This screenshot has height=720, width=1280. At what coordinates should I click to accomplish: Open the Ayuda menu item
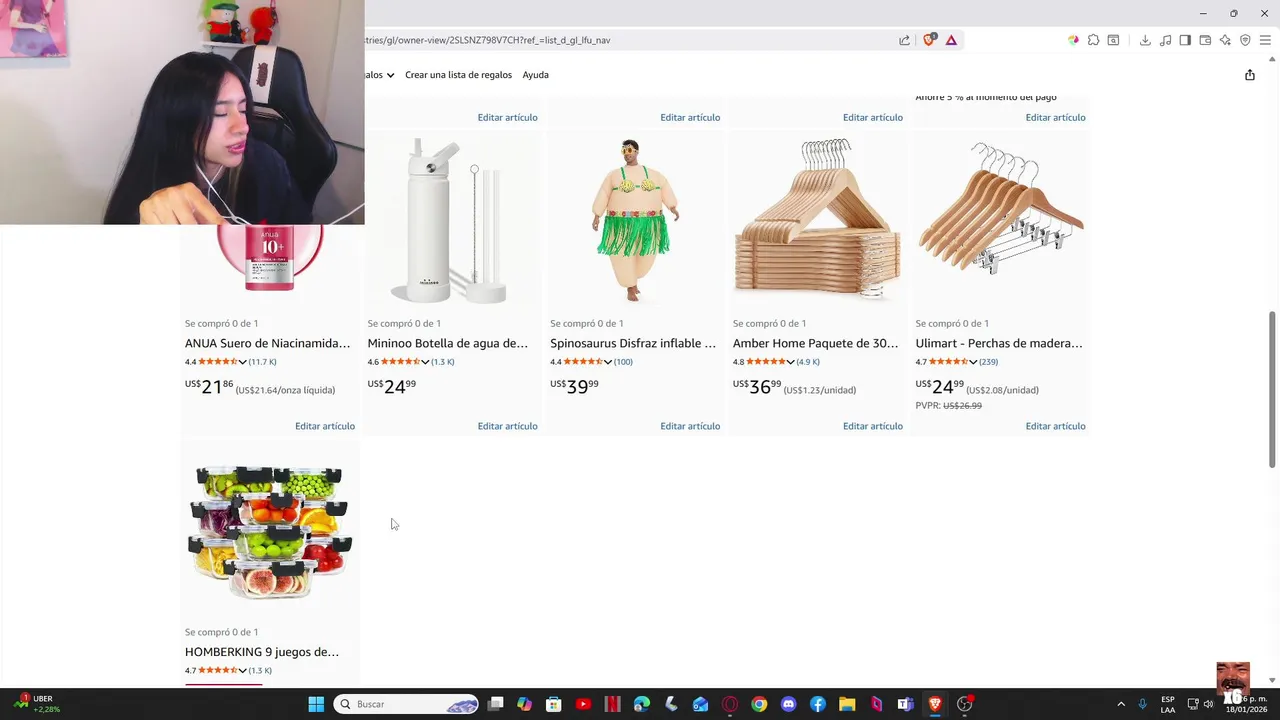pos(535,75)
